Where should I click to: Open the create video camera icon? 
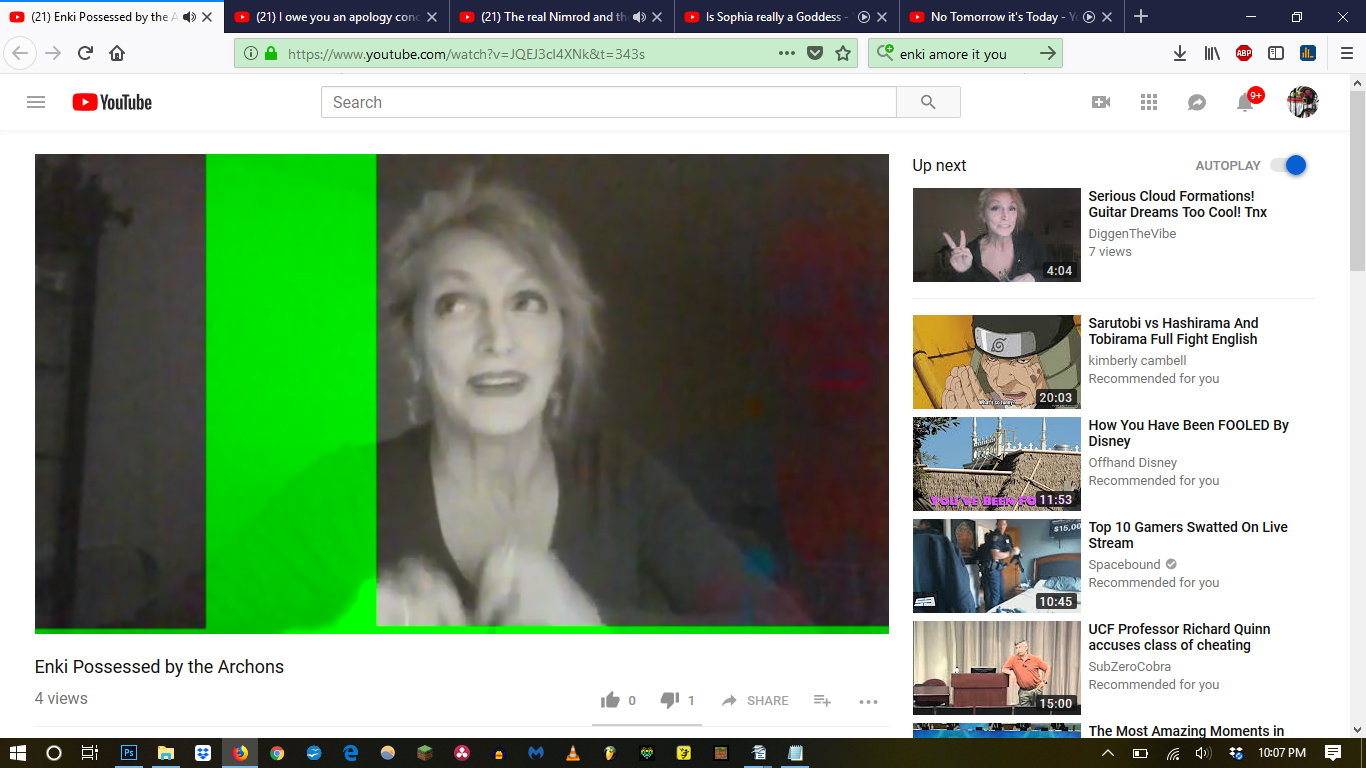[x=1101, y=102]
